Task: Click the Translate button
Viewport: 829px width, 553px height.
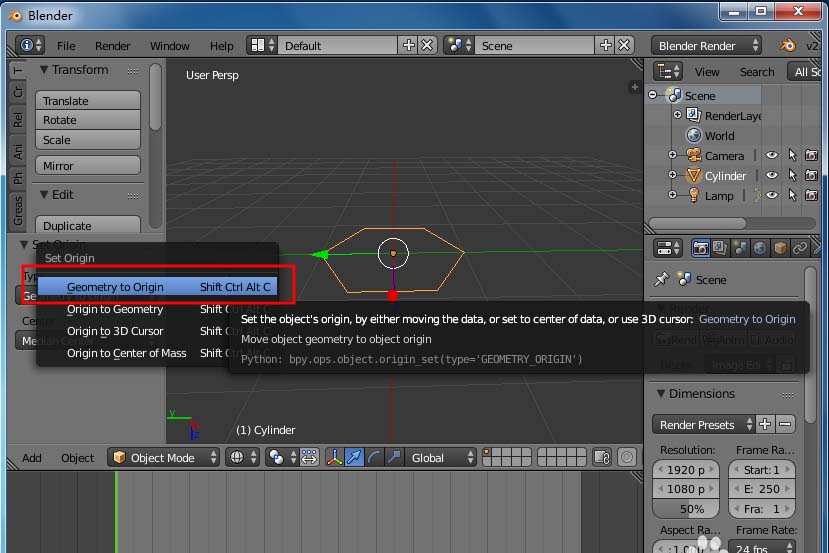Action: click(88, 101)
